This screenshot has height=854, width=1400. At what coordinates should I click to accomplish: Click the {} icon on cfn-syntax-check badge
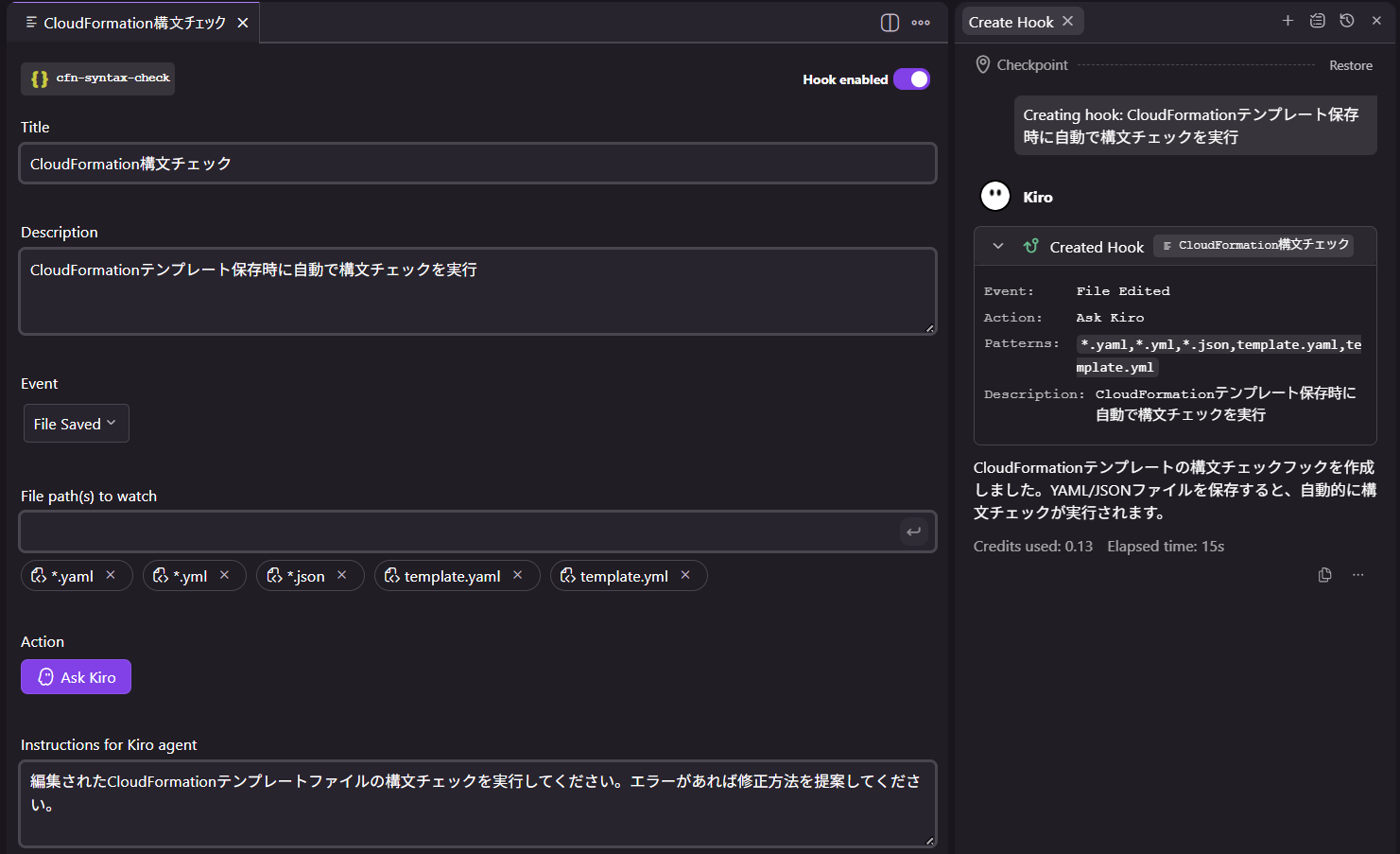pyautogui.click(x=39, y=78)
